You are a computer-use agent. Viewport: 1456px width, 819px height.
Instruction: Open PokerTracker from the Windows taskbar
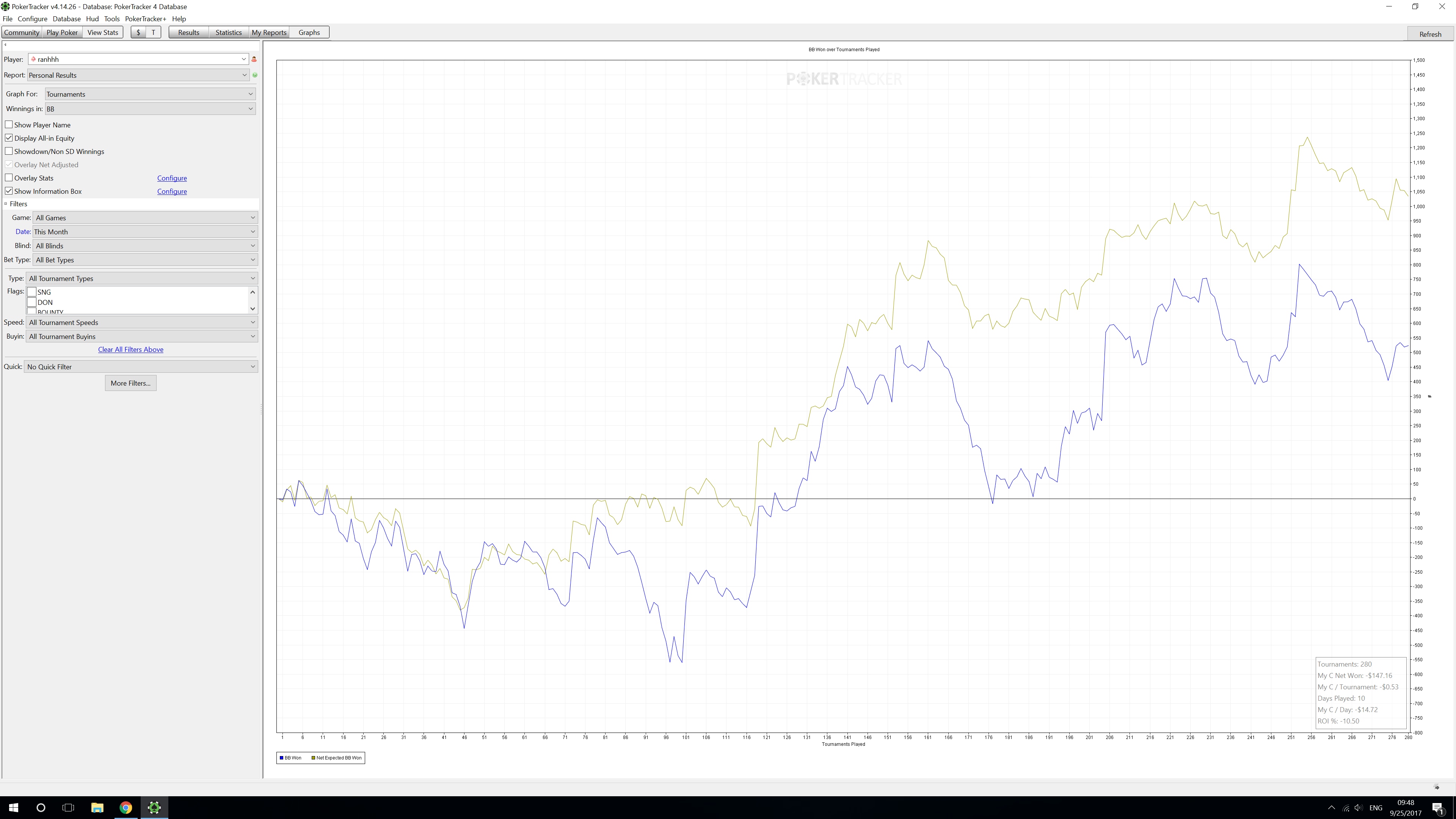[154, 807]
